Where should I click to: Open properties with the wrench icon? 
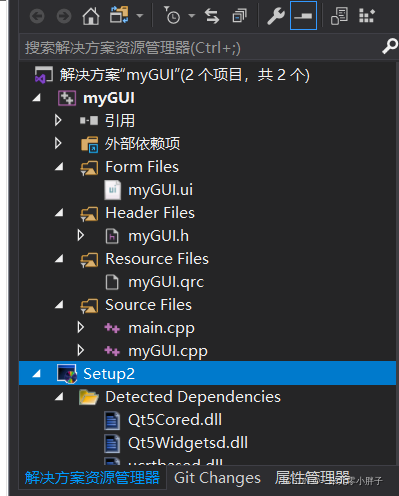click(x=275, y=16)
